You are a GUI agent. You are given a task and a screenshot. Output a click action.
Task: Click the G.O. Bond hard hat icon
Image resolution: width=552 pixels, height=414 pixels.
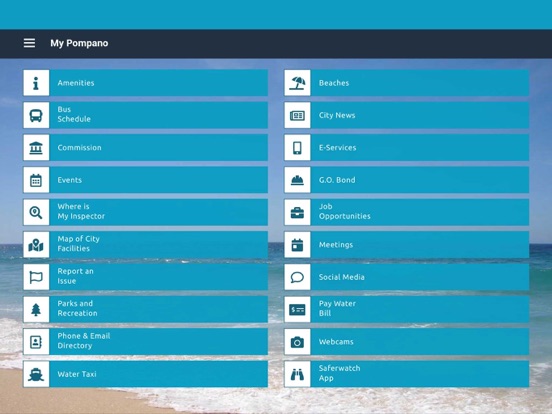click(297, 180)
